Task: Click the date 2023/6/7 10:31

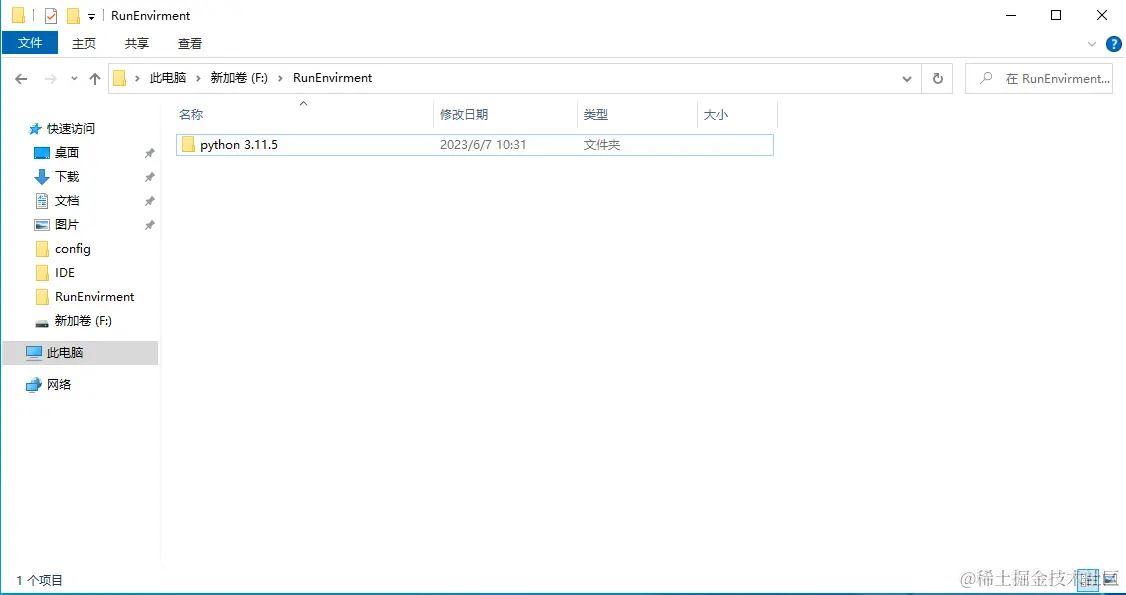Action: pos(483,144)
